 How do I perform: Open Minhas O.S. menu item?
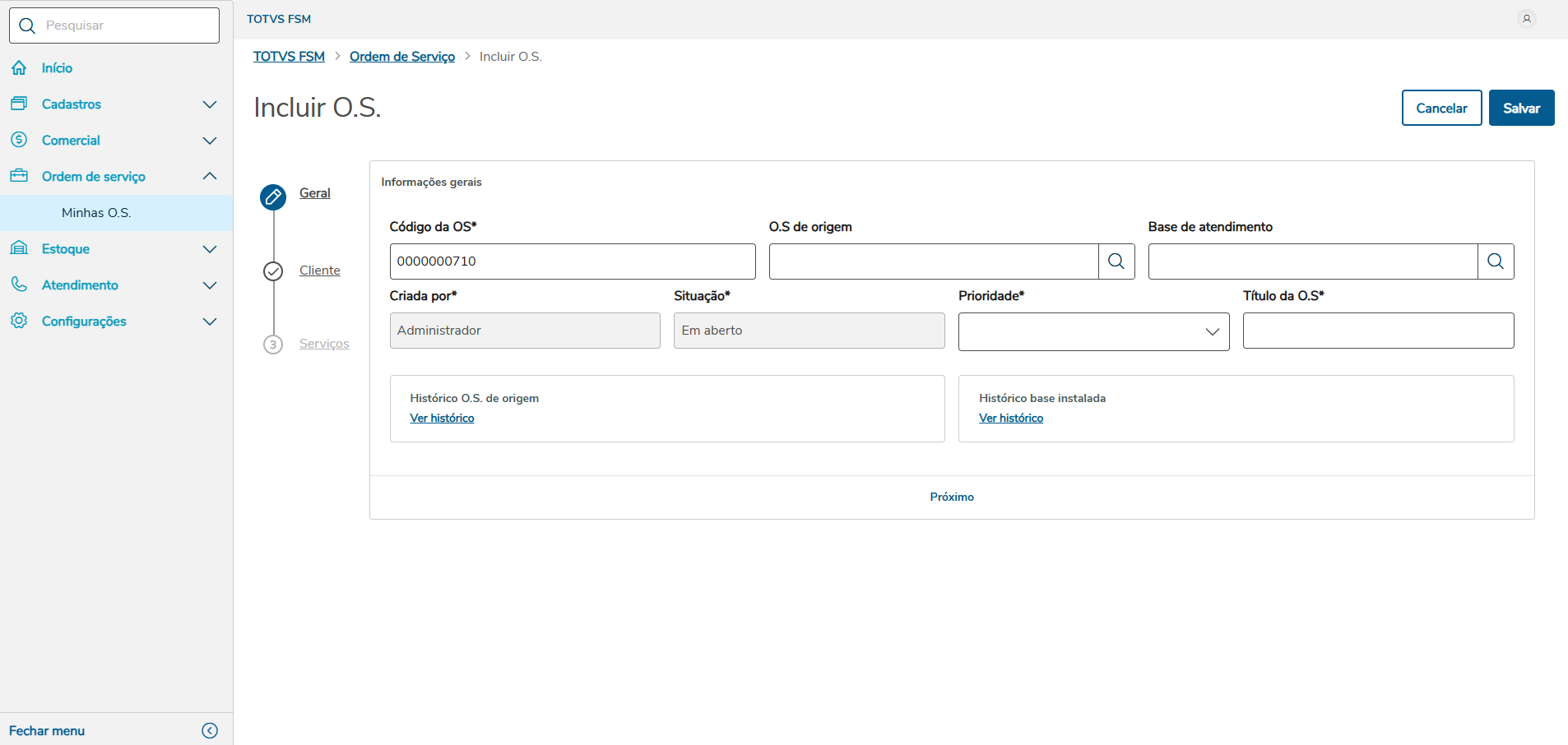tap(96, 213)
